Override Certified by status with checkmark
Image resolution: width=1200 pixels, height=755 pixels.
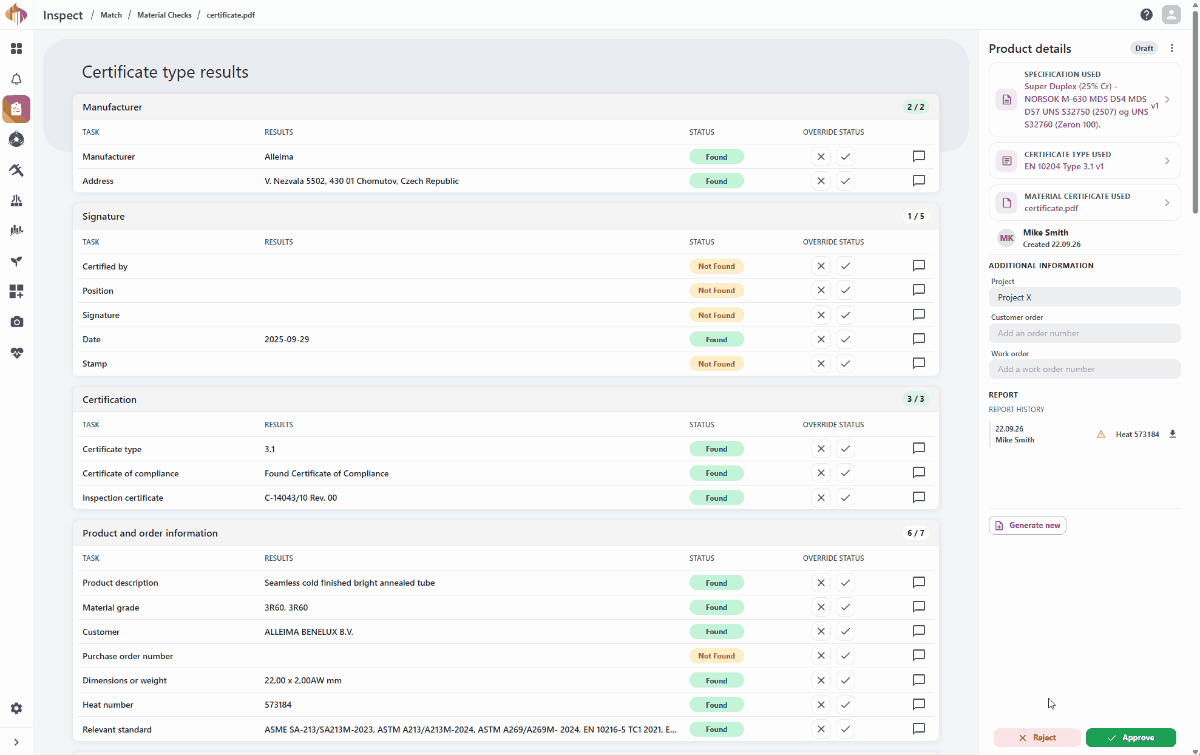click(845, 266)
